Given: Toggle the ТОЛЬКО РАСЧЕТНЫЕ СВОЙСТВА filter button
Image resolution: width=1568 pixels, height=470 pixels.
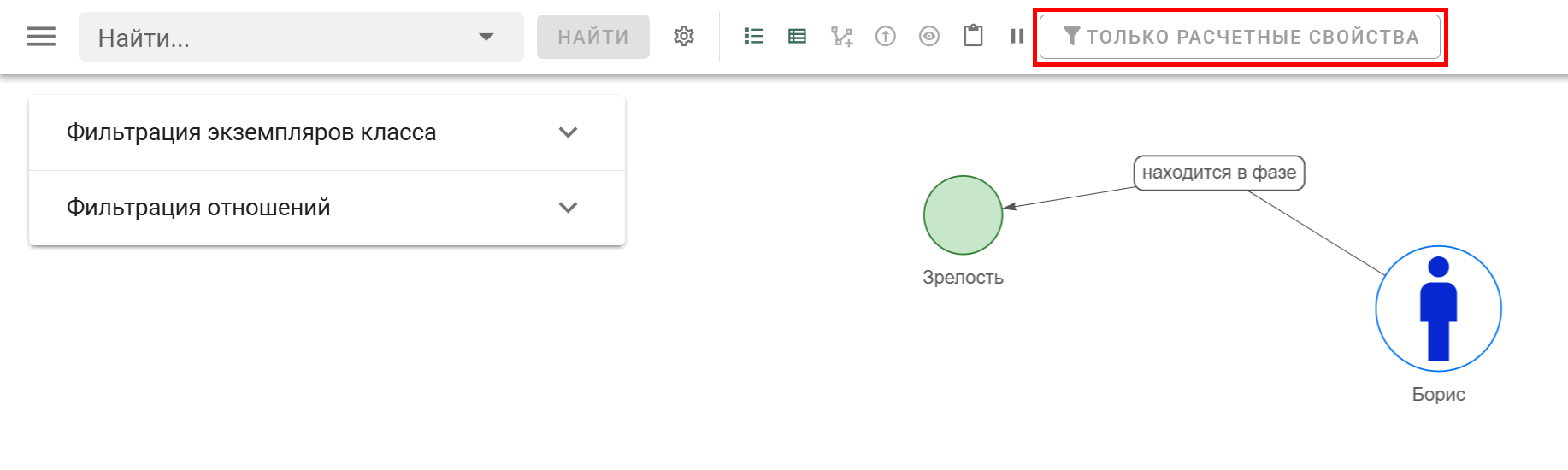Looking at the screenshot, I should pyautogui.click(x=1240, y=37).
